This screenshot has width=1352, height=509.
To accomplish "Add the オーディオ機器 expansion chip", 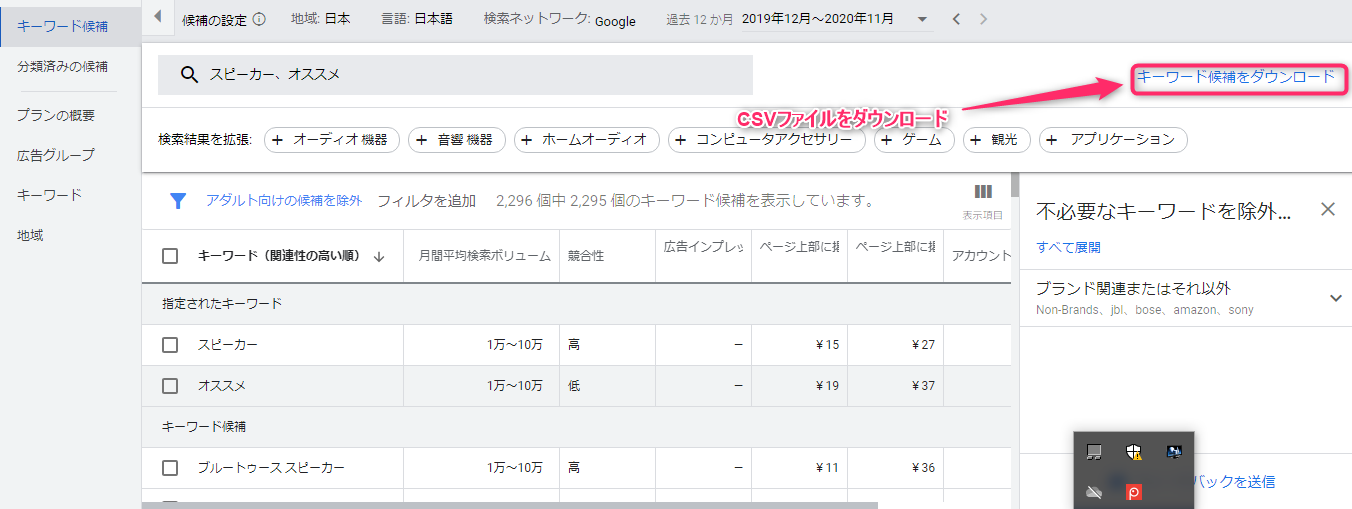I will pyautogui.click(x=332, y=140).
